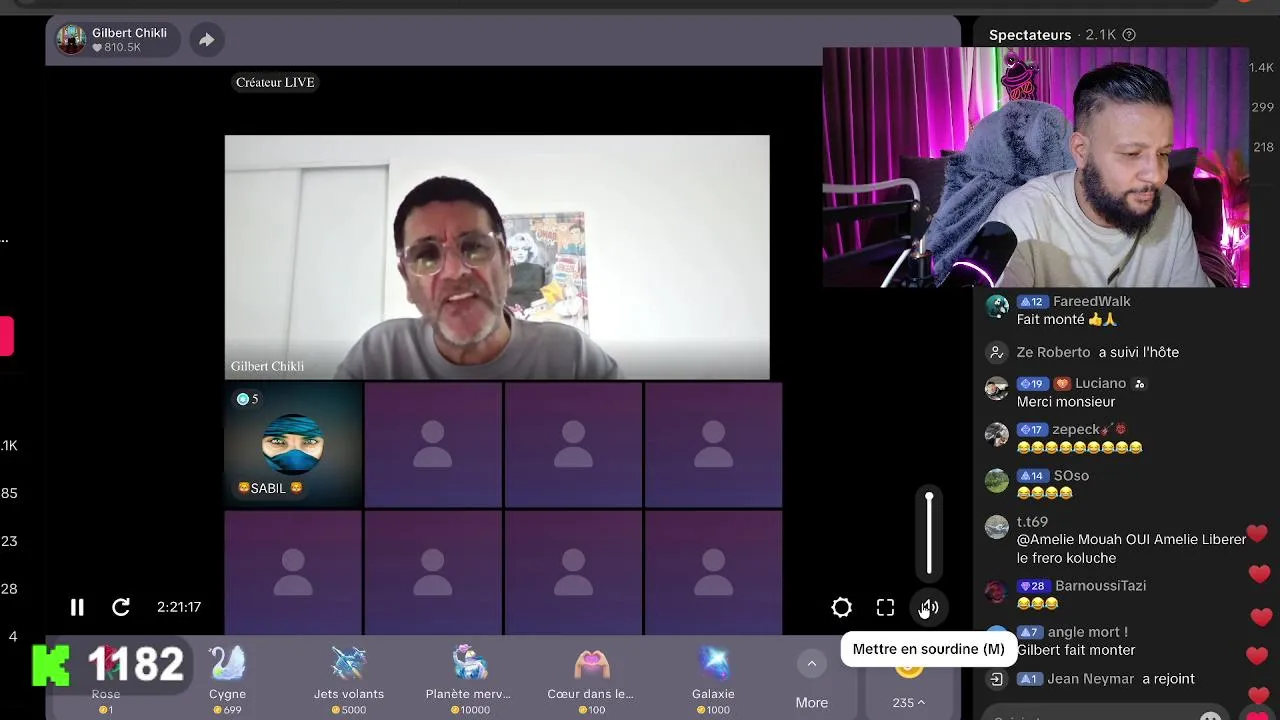Click the 'Gilbert fait monter' message

(1076, 650)
